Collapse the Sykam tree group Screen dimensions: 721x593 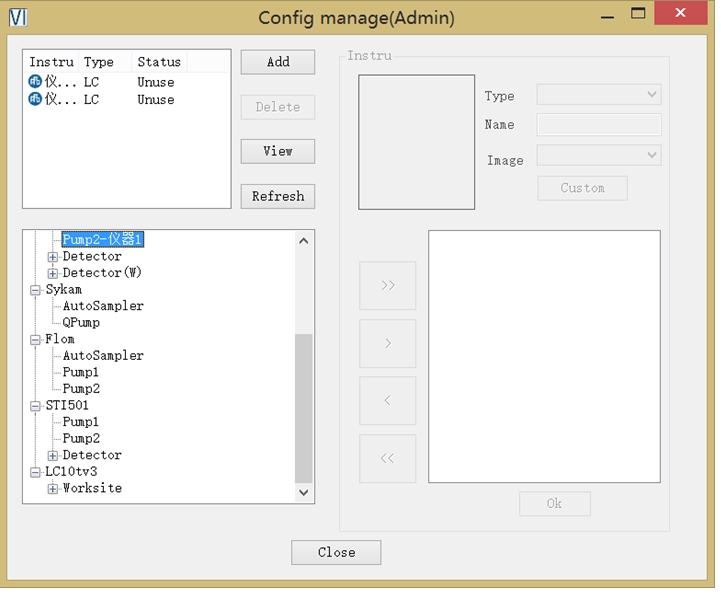point(36,290)
